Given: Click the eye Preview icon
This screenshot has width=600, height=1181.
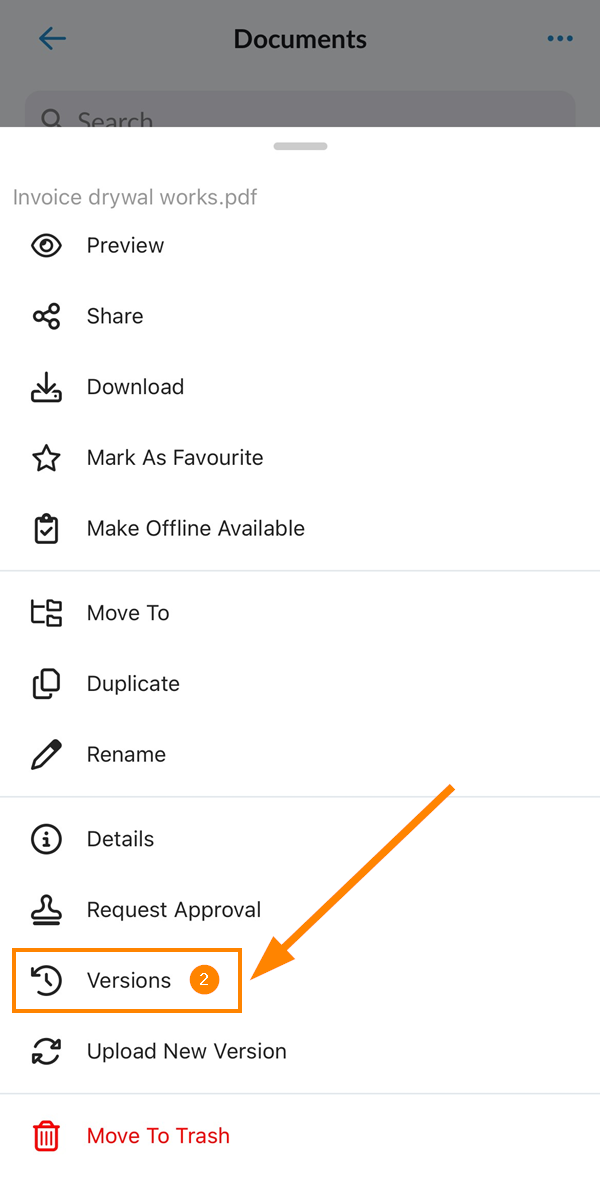Looking at the screenshot, I should (47, 246).
